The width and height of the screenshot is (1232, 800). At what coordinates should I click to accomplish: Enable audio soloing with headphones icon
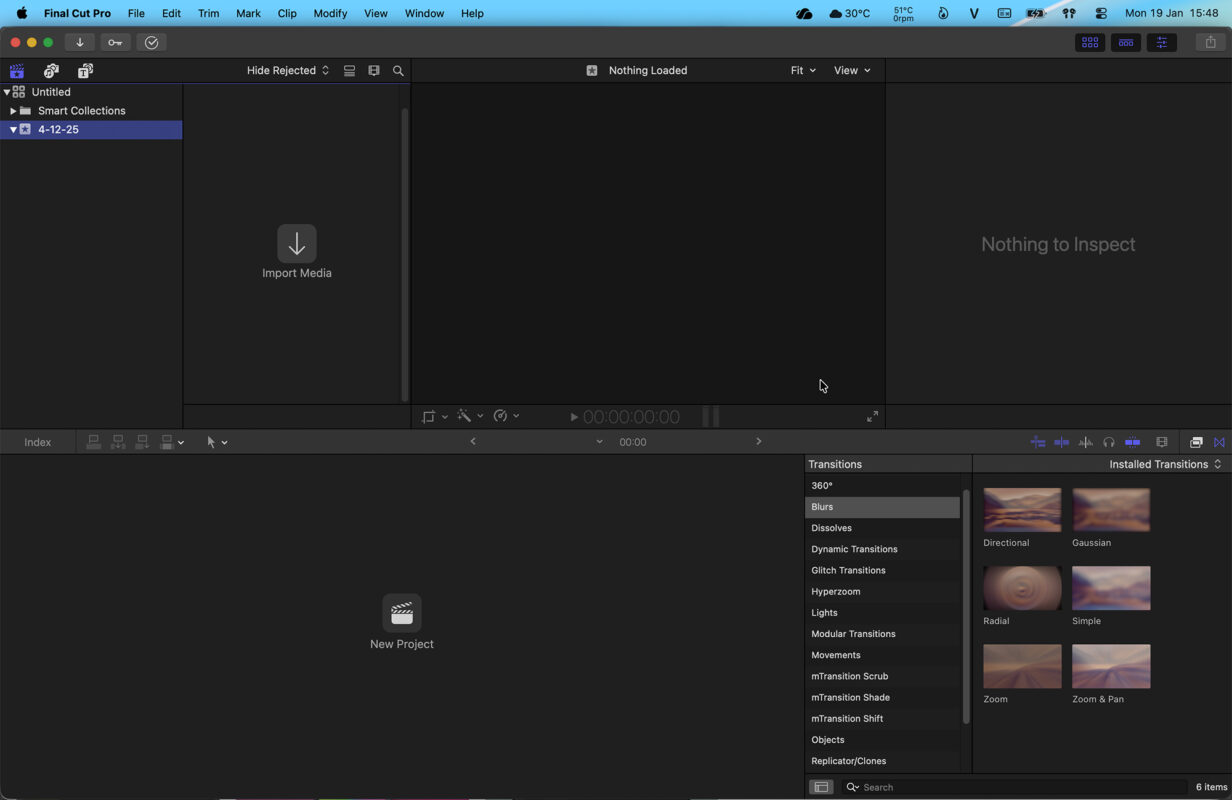1109,441
